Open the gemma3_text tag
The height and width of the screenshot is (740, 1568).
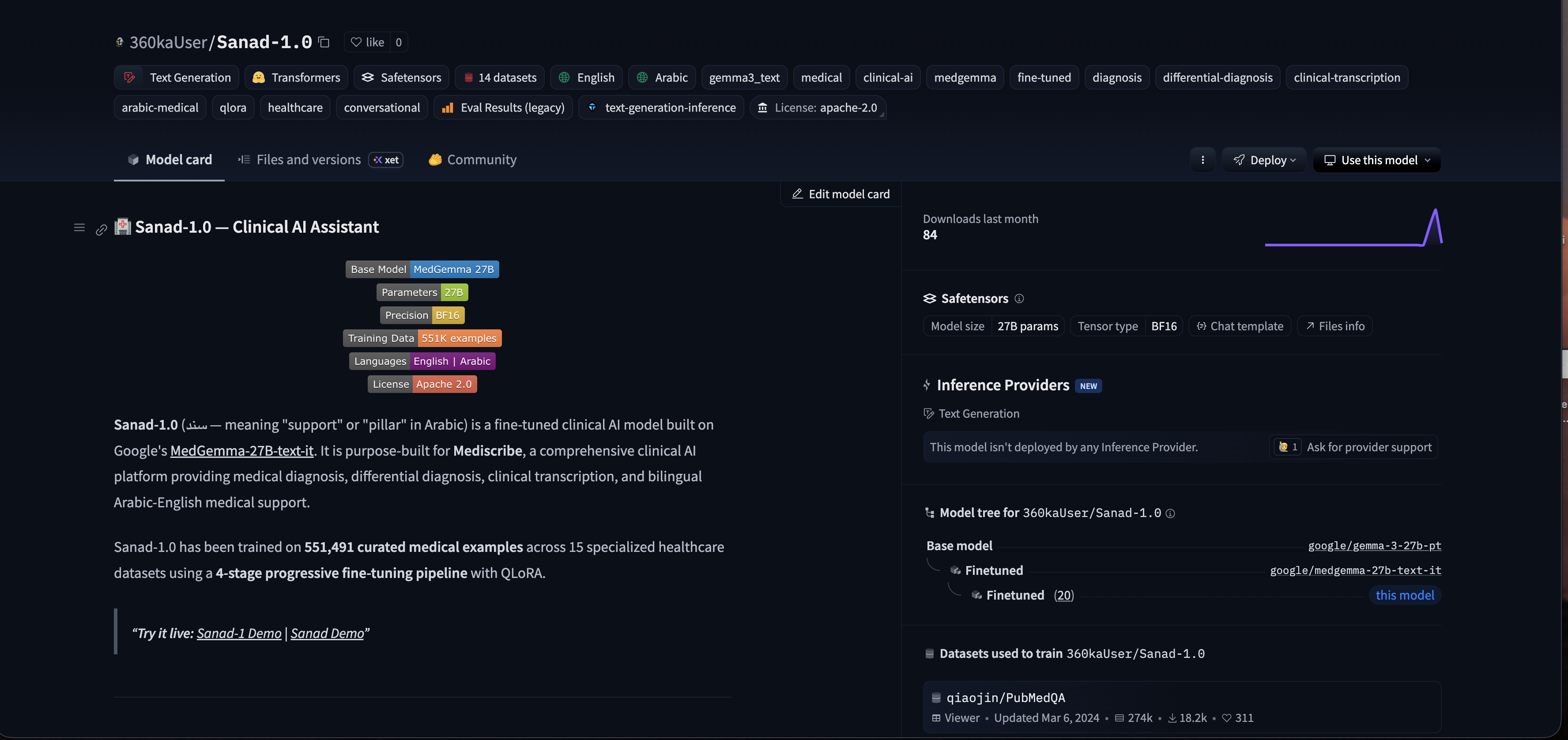[744, 77]
